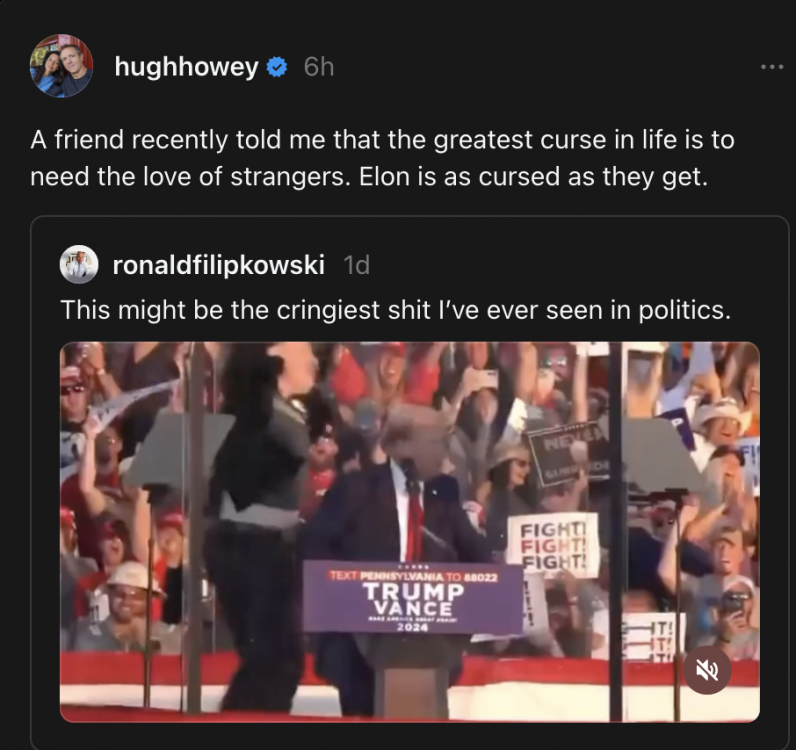Unmute the video with the speaker icon

point(707,670)
